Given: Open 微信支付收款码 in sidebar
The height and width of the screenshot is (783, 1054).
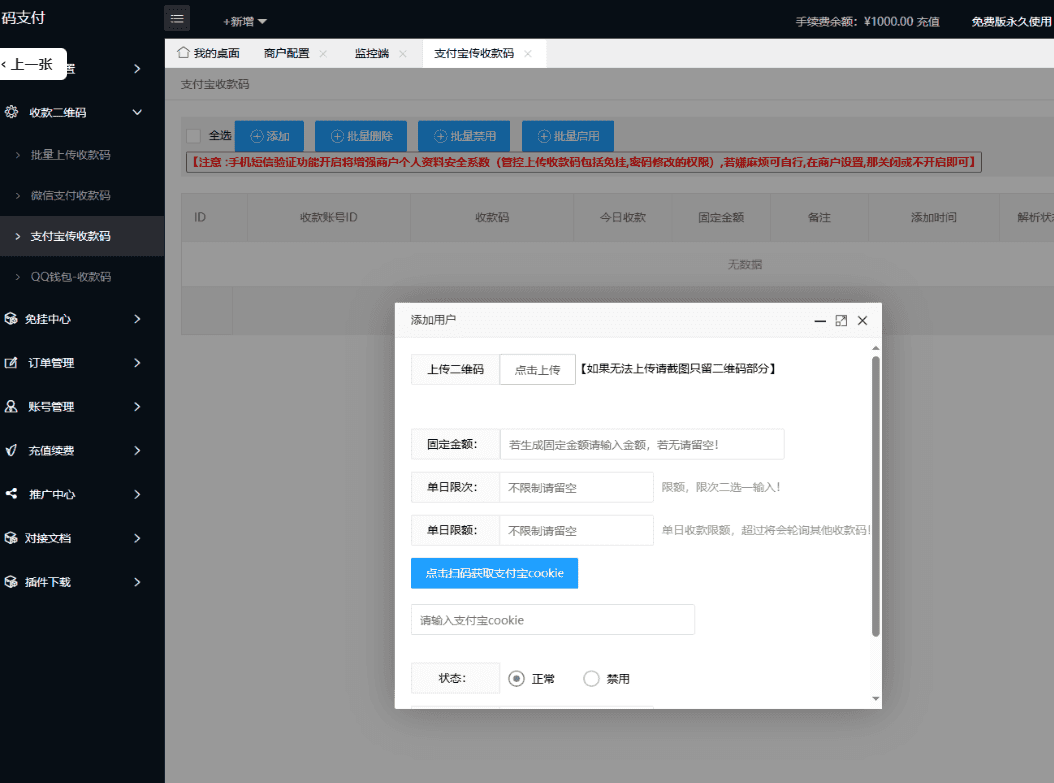Looking at the screenshot, I should coord(71,196).
